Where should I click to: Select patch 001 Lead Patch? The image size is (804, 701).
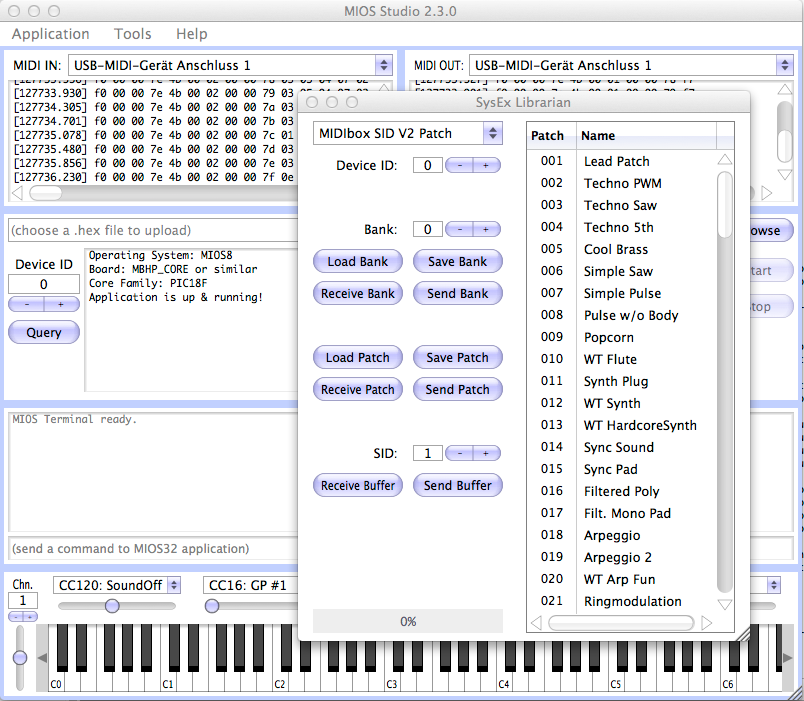click(x=621, y=161)
